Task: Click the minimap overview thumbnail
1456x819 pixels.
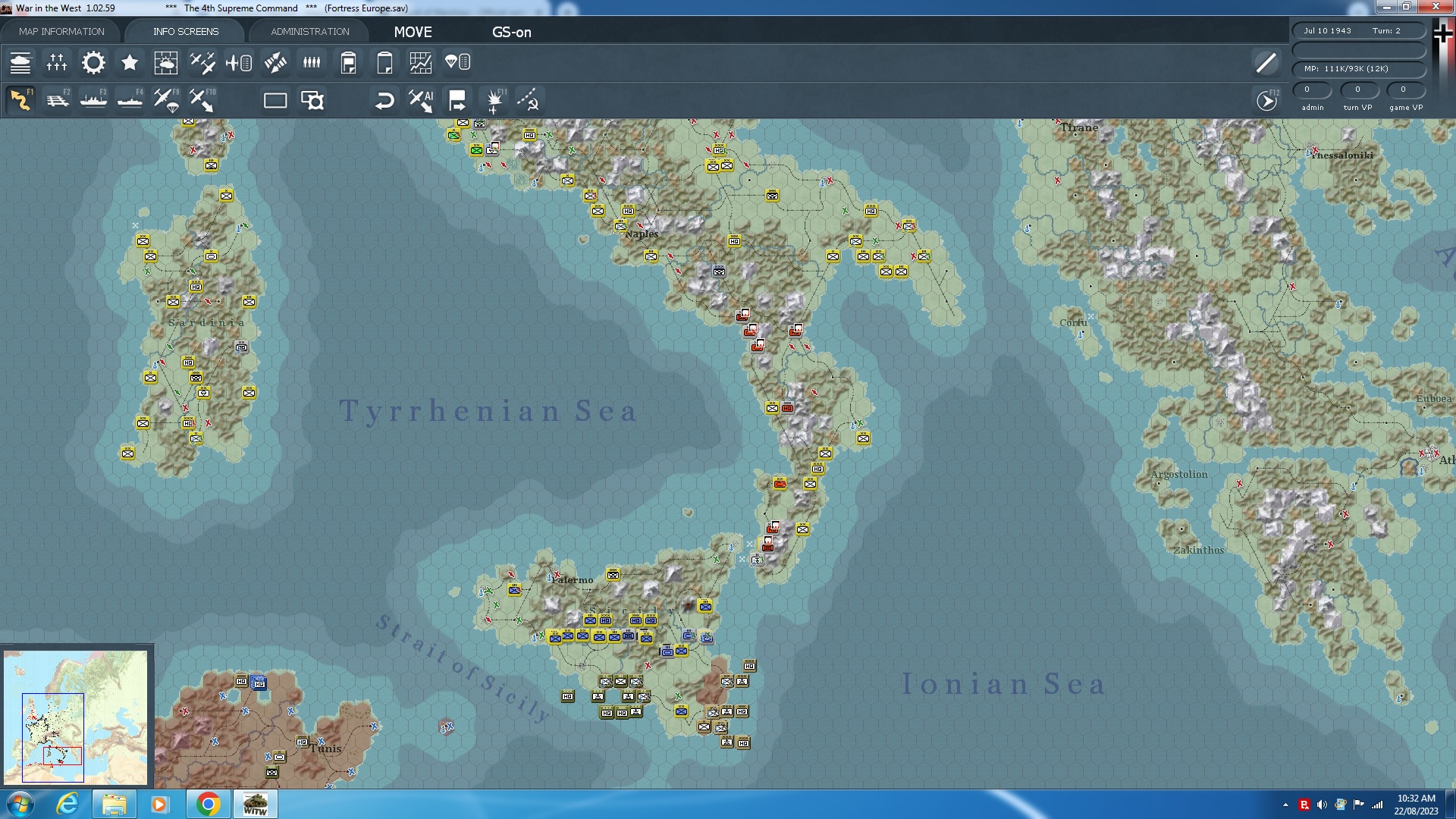Action: pyautogui.click(x=76, y=717)
